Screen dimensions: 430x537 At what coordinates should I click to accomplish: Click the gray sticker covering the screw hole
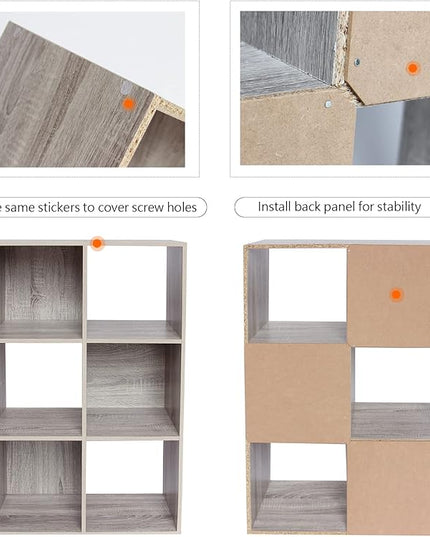click(x=126, y=88)
